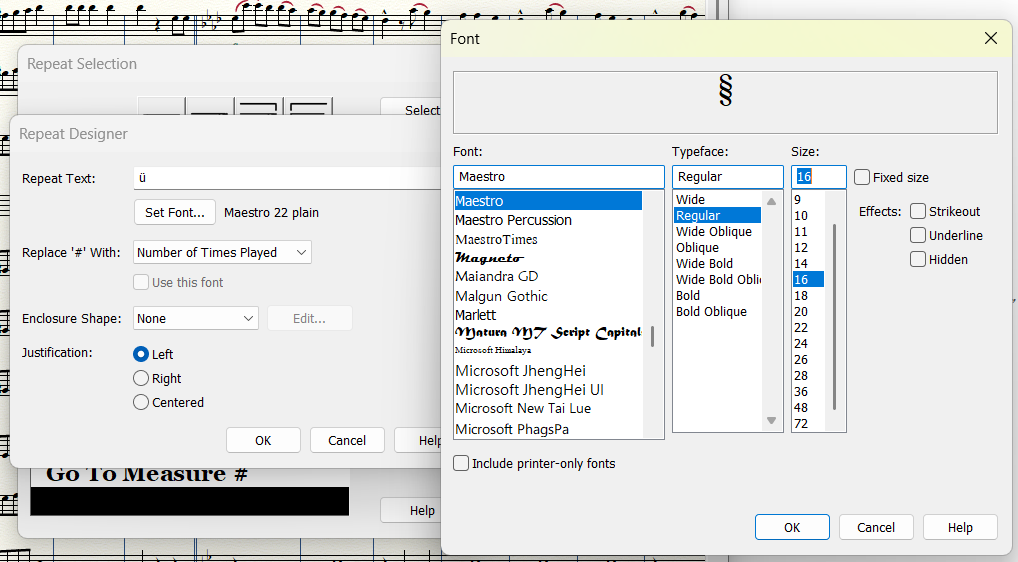Tick Include printer-only fonts
1018x562 pixels.
click(x=461, y=463)
